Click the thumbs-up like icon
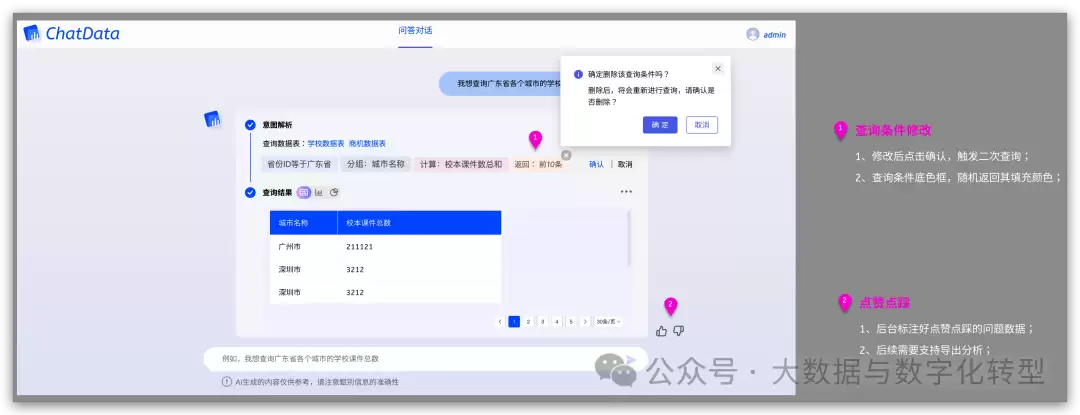 point(661,331)
